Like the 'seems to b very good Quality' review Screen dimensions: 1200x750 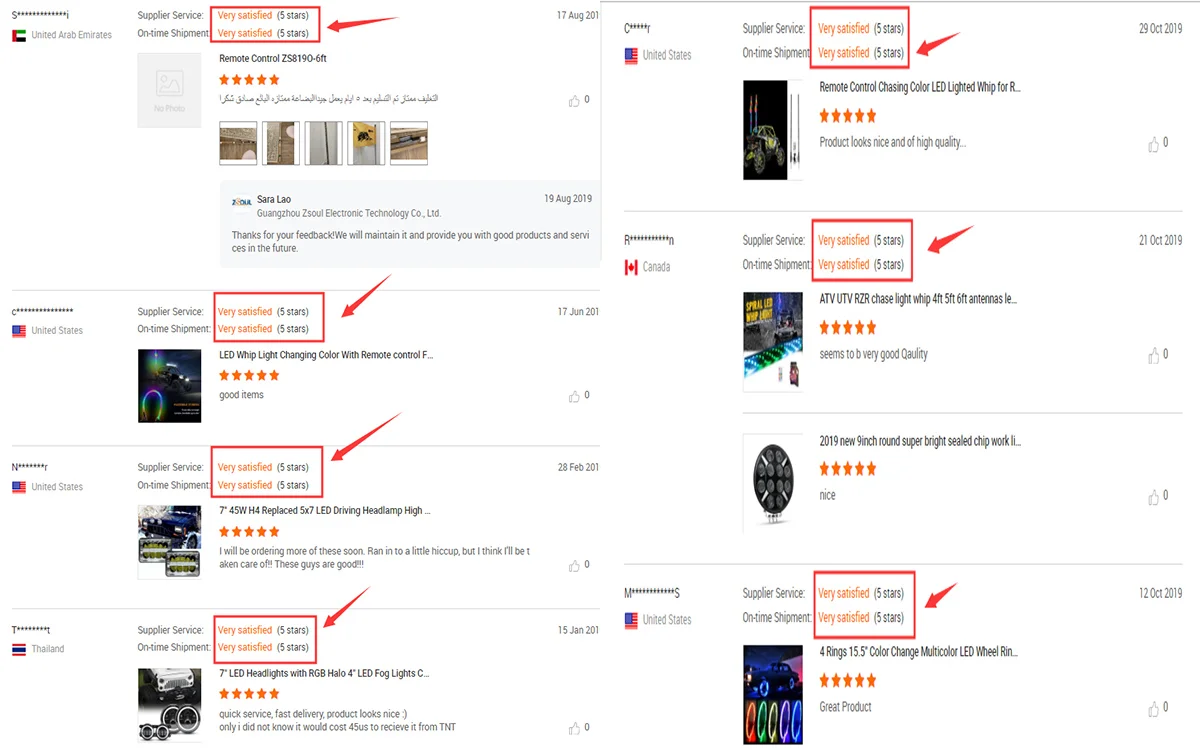tap(1154, 355)
